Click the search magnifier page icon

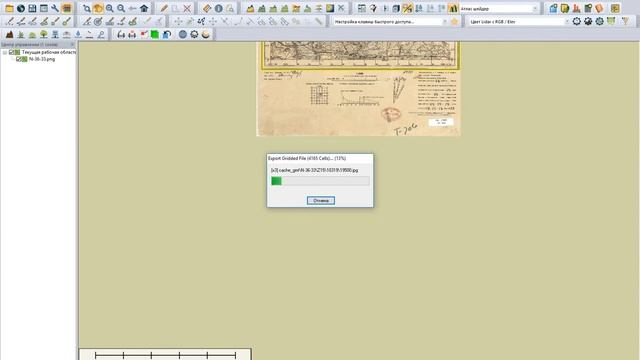230,8
